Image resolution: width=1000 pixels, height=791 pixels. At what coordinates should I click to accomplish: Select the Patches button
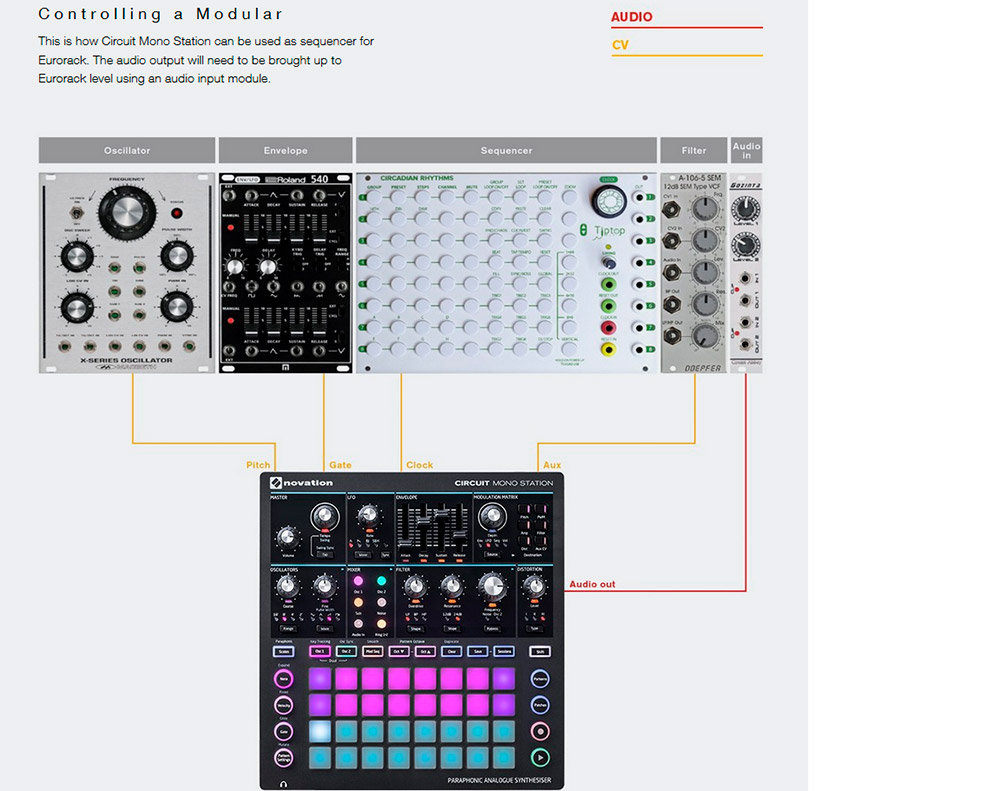point(539,705)
